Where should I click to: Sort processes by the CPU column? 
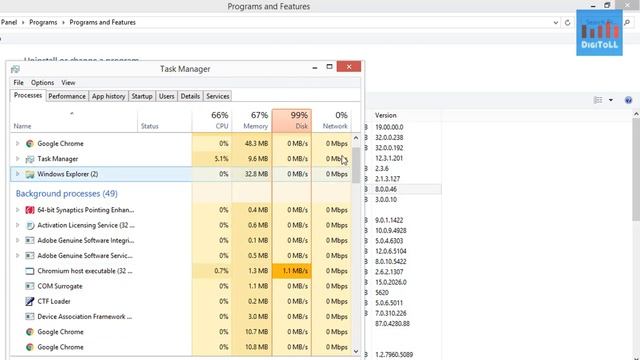(212, 120)
